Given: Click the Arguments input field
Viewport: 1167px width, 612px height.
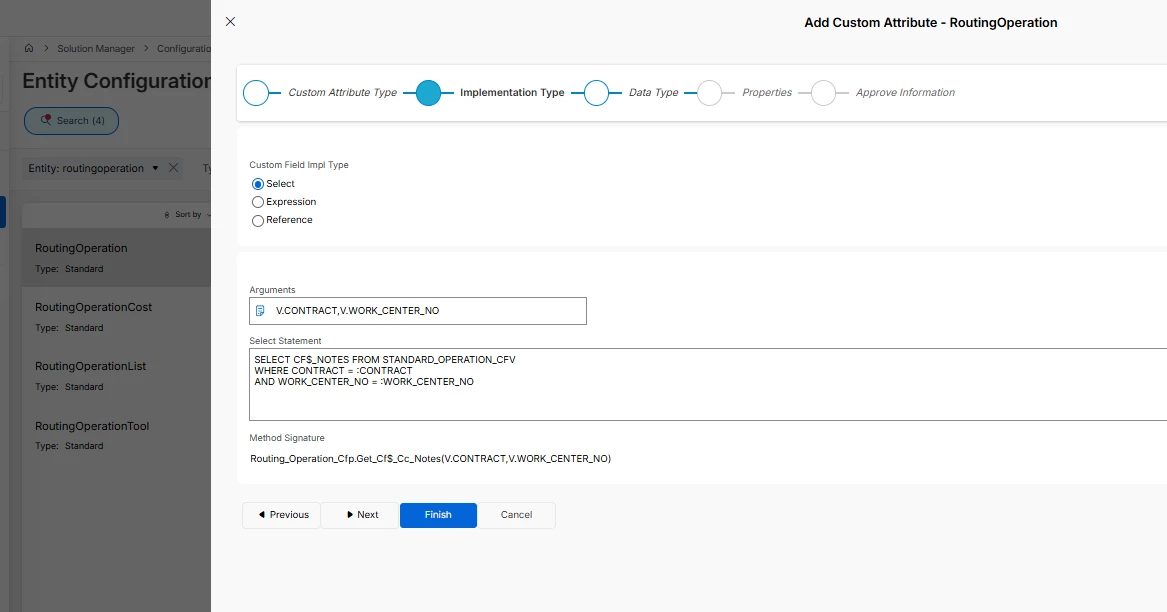Looking at the screenshot, I should [x=418, y=311].
